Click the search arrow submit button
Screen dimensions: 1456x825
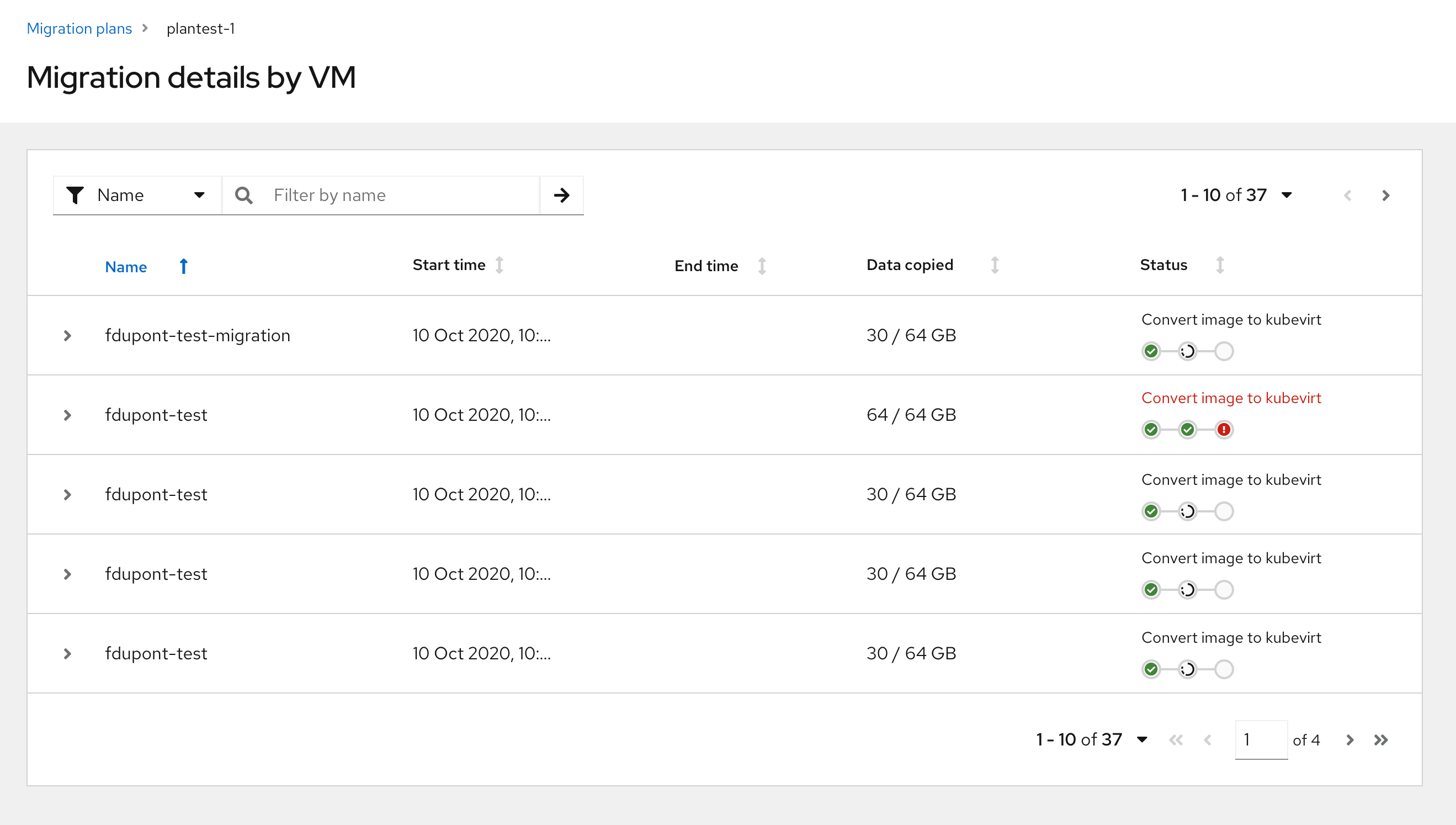tap(561, 195)
